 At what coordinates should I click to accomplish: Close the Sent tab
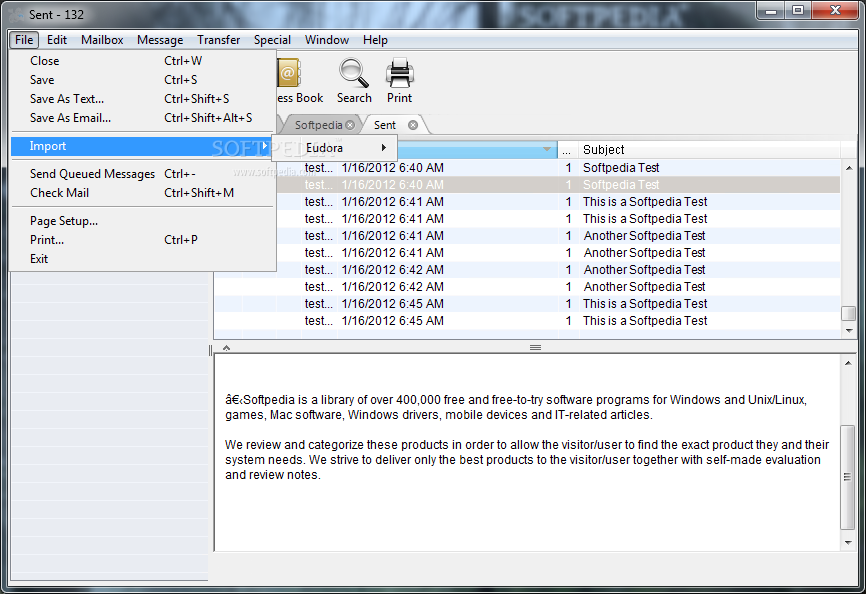(x=413, y=125)
